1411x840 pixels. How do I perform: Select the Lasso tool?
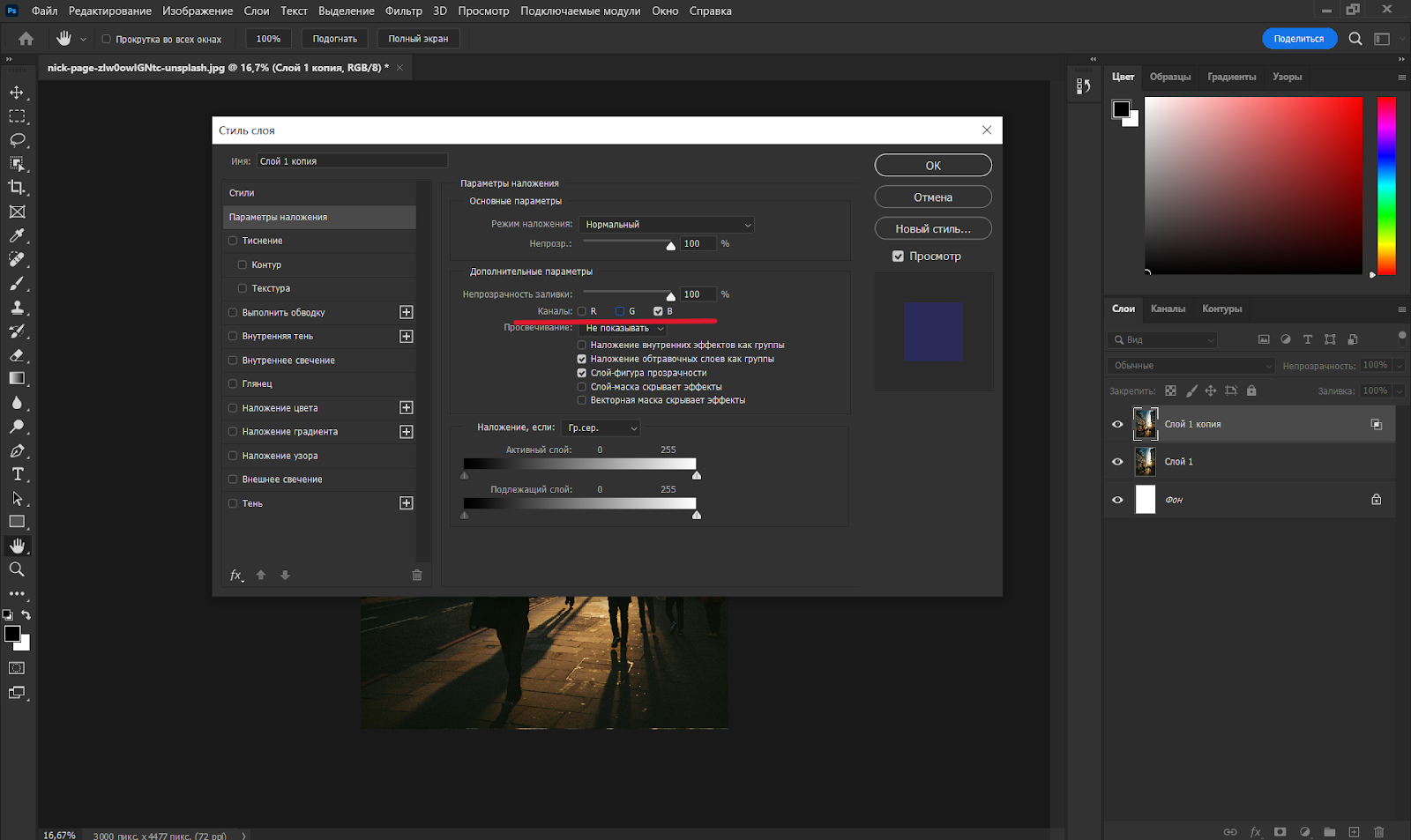coord(18,139)
